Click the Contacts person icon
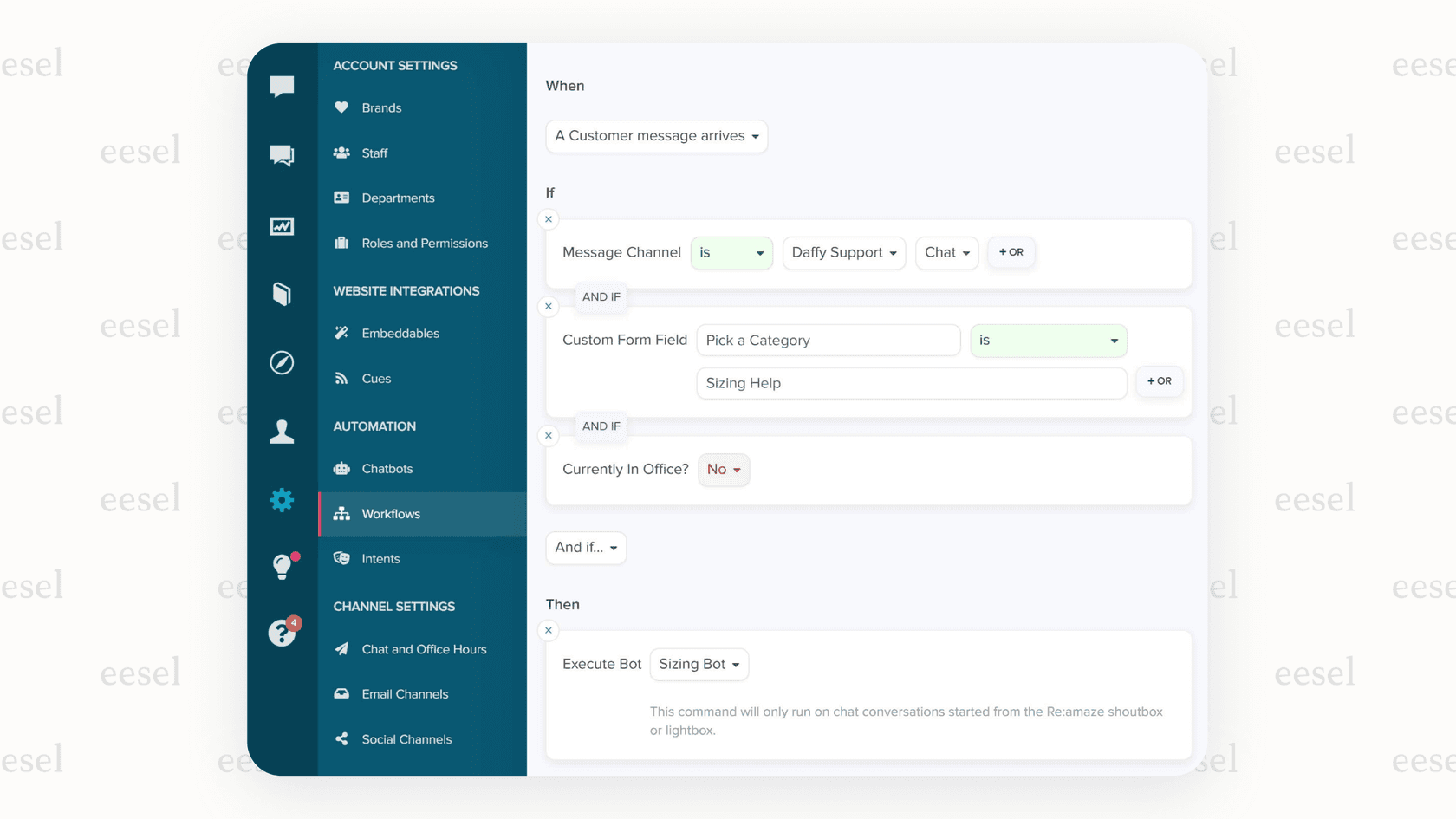 282,432
